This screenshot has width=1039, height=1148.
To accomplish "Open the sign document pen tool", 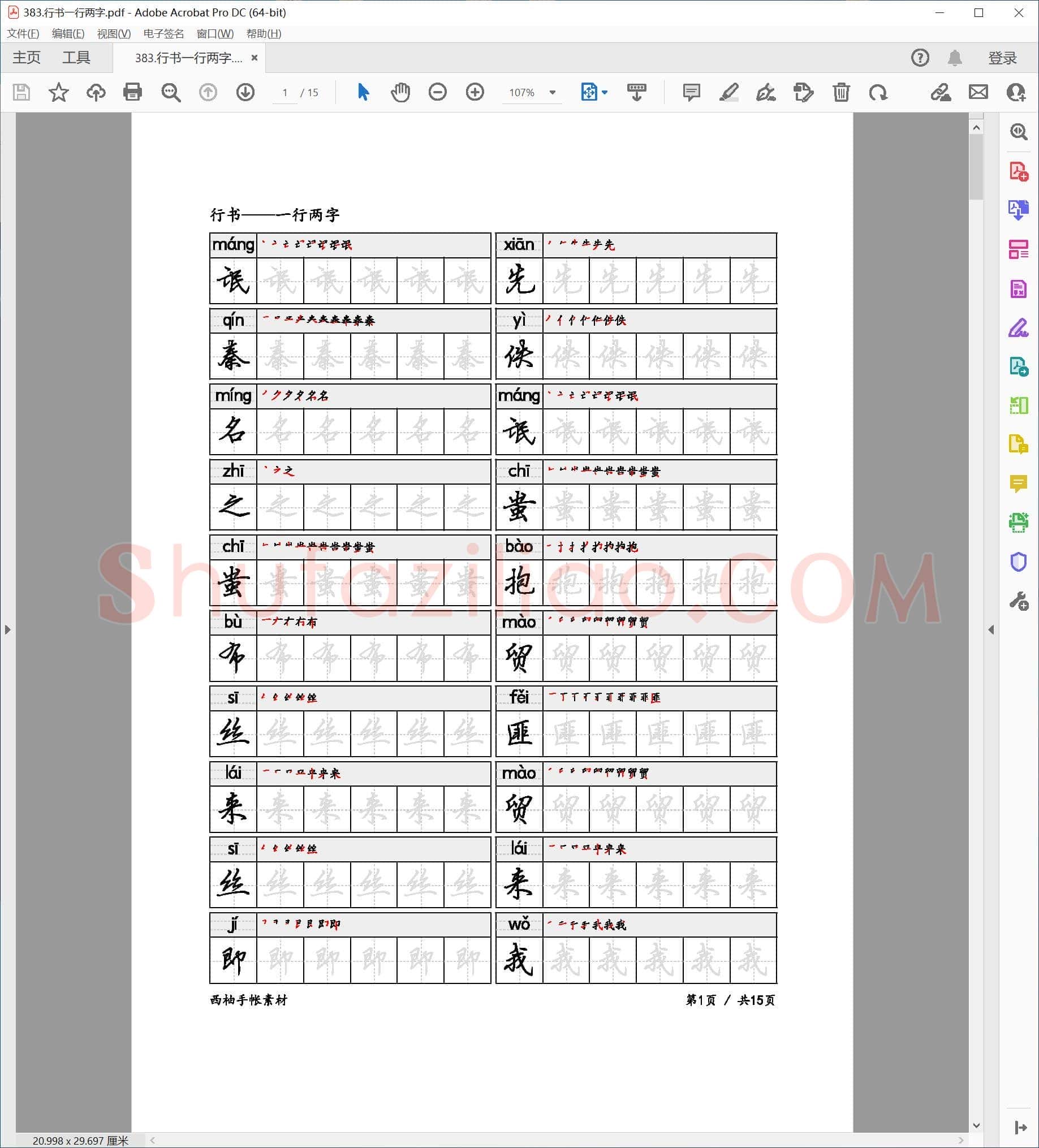I will pos(766,92).
